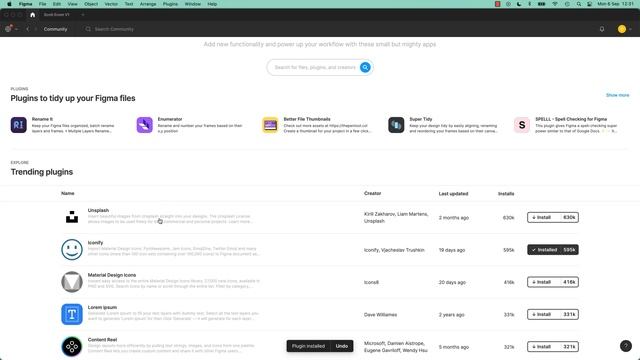Open the Unsplash plugin title
Viewport: 640px width, 360px height.
click(98, 210)
